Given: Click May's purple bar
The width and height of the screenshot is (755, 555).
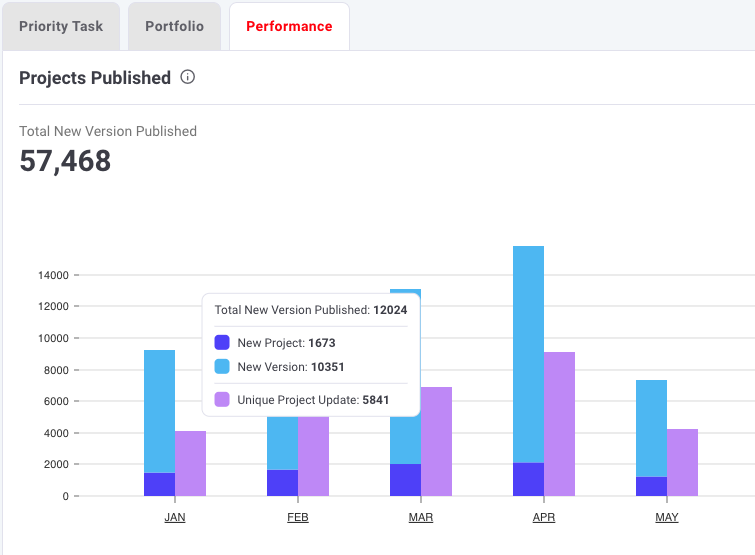Looking at the screenshot, I should point(682,462).
